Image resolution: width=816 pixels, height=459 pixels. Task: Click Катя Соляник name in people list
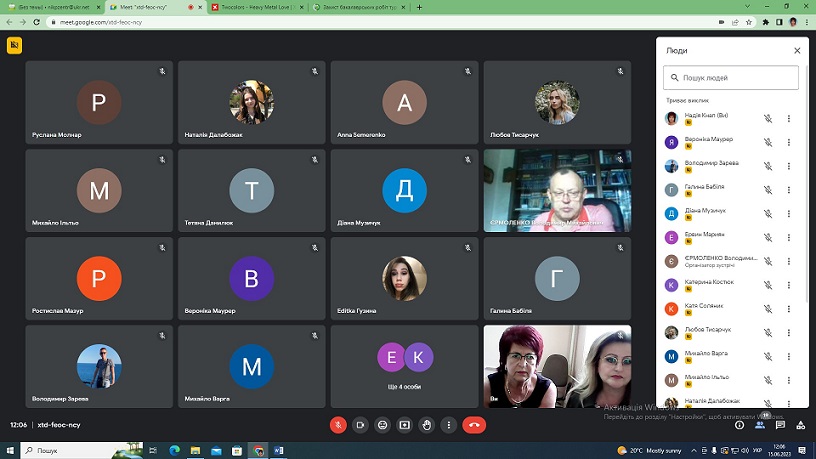(x=704, y=306)
